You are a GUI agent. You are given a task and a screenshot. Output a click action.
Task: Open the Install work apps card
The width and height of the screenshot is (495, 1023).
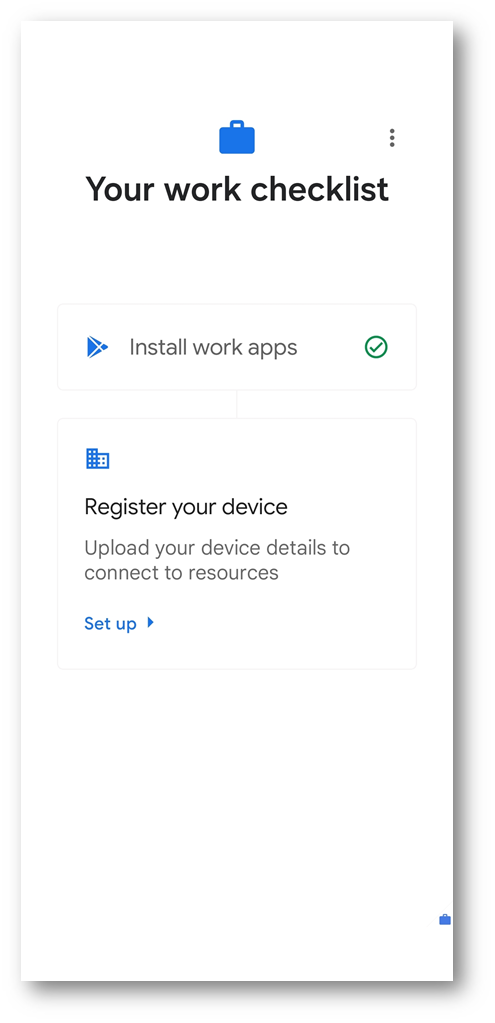pyautogui.click(x=237, y=347)
